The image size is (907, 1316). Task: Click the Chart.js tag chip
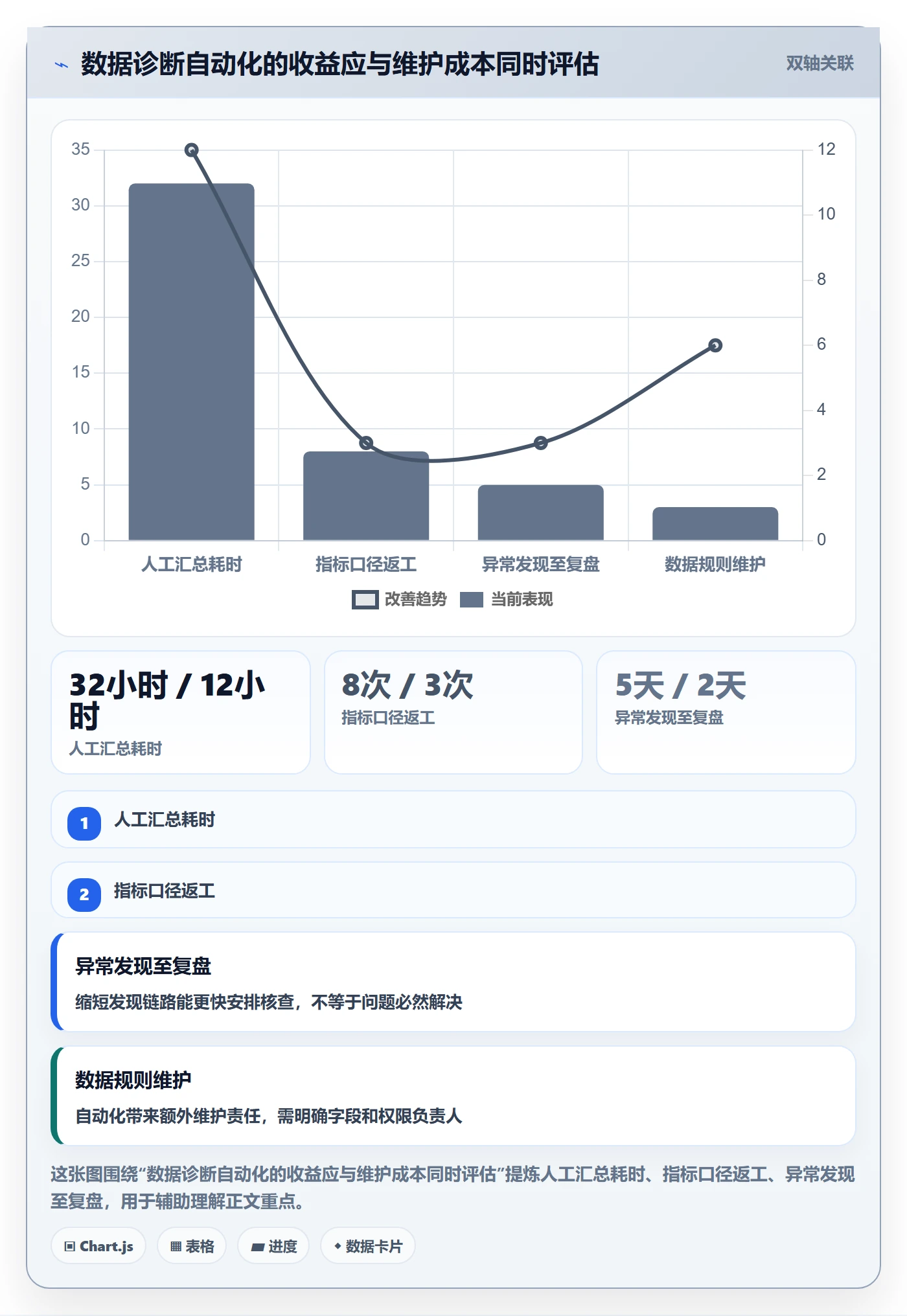(x=98, y=1246)
